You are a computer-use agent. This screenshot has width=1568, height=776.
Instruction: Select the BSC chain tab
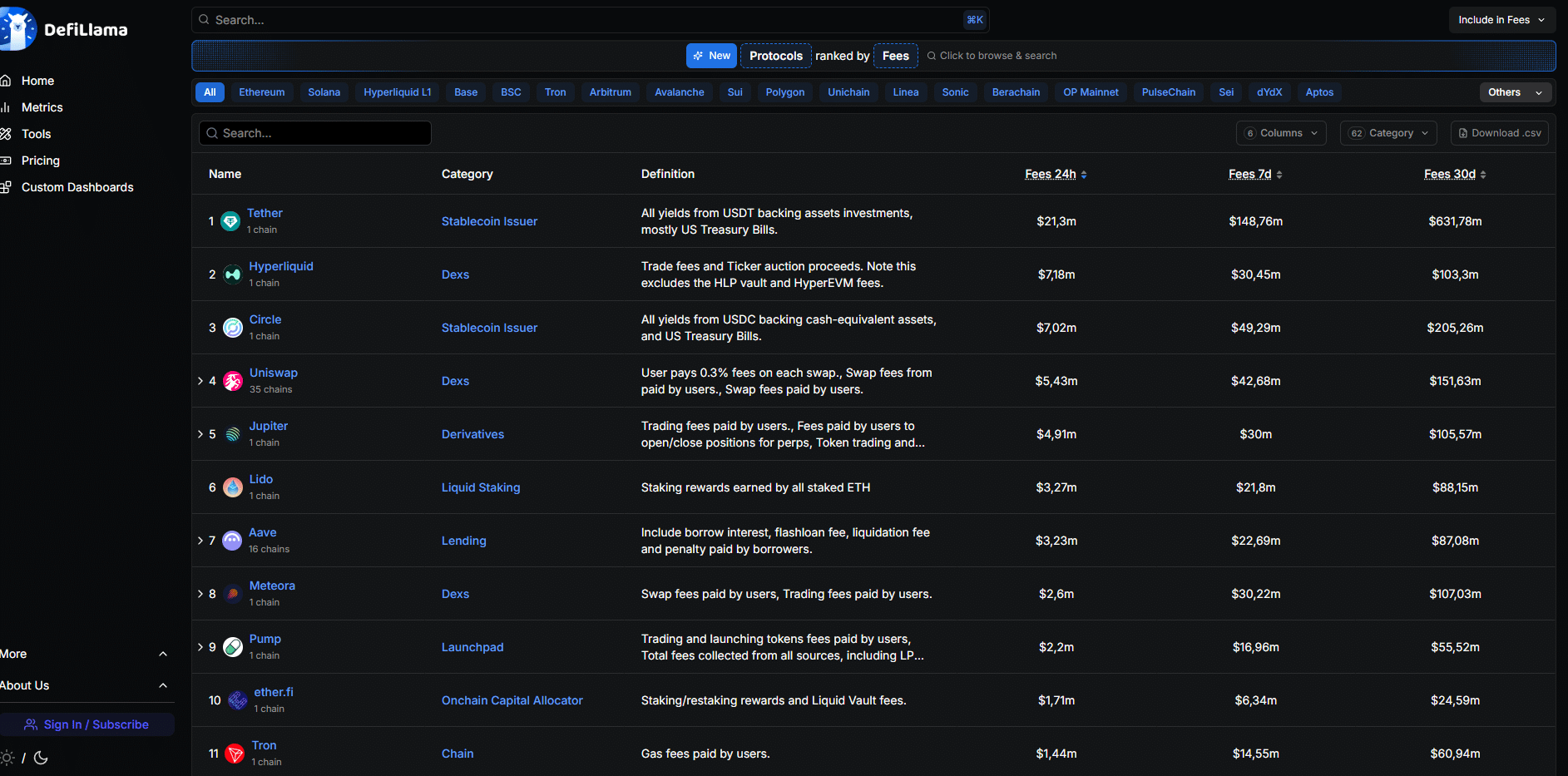(x=511, y=92)
